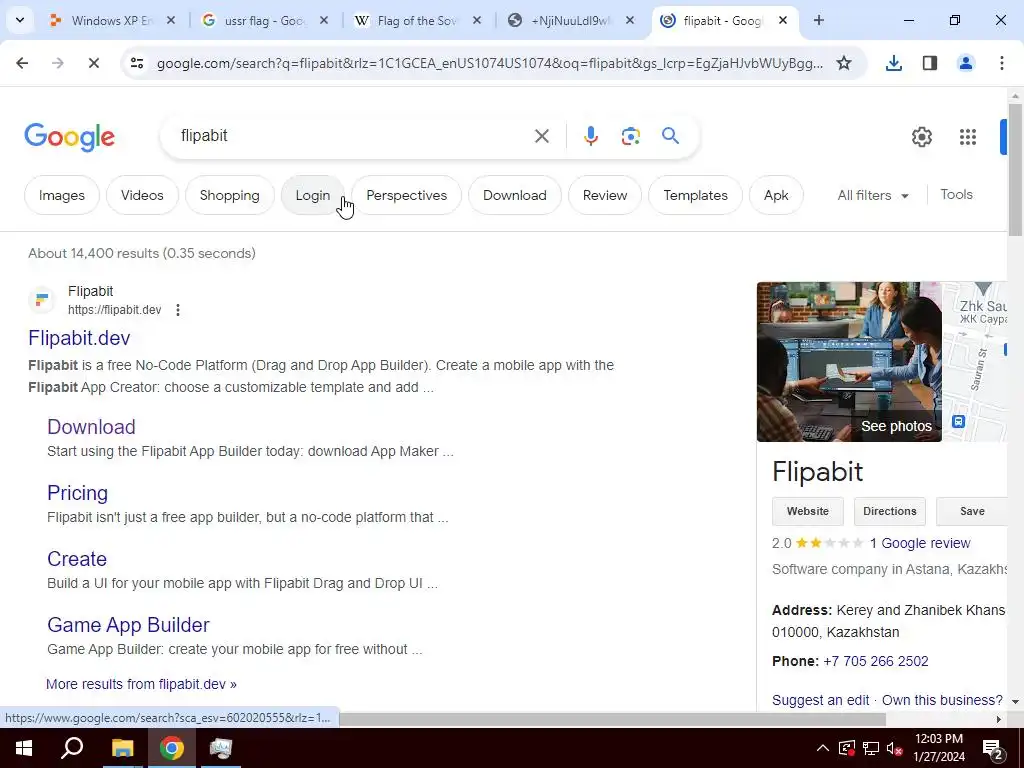1024x768 pixels.
Task: Open the Pricing sitelink
Action: (77, 492)
